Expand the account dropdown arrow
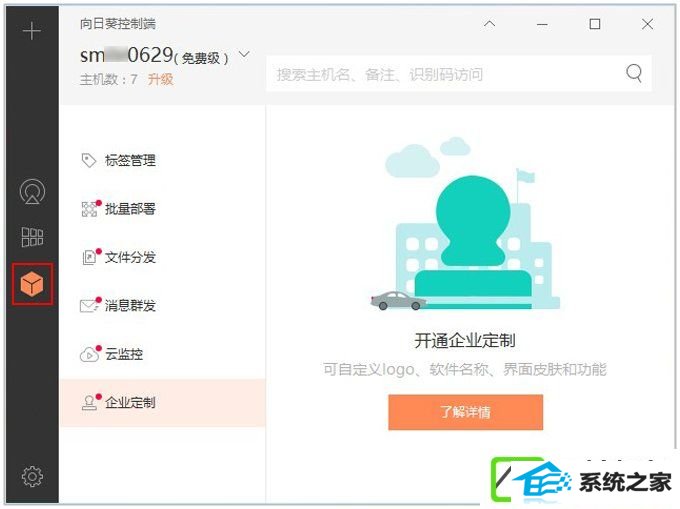680x509 pixels. coord(244,55)
